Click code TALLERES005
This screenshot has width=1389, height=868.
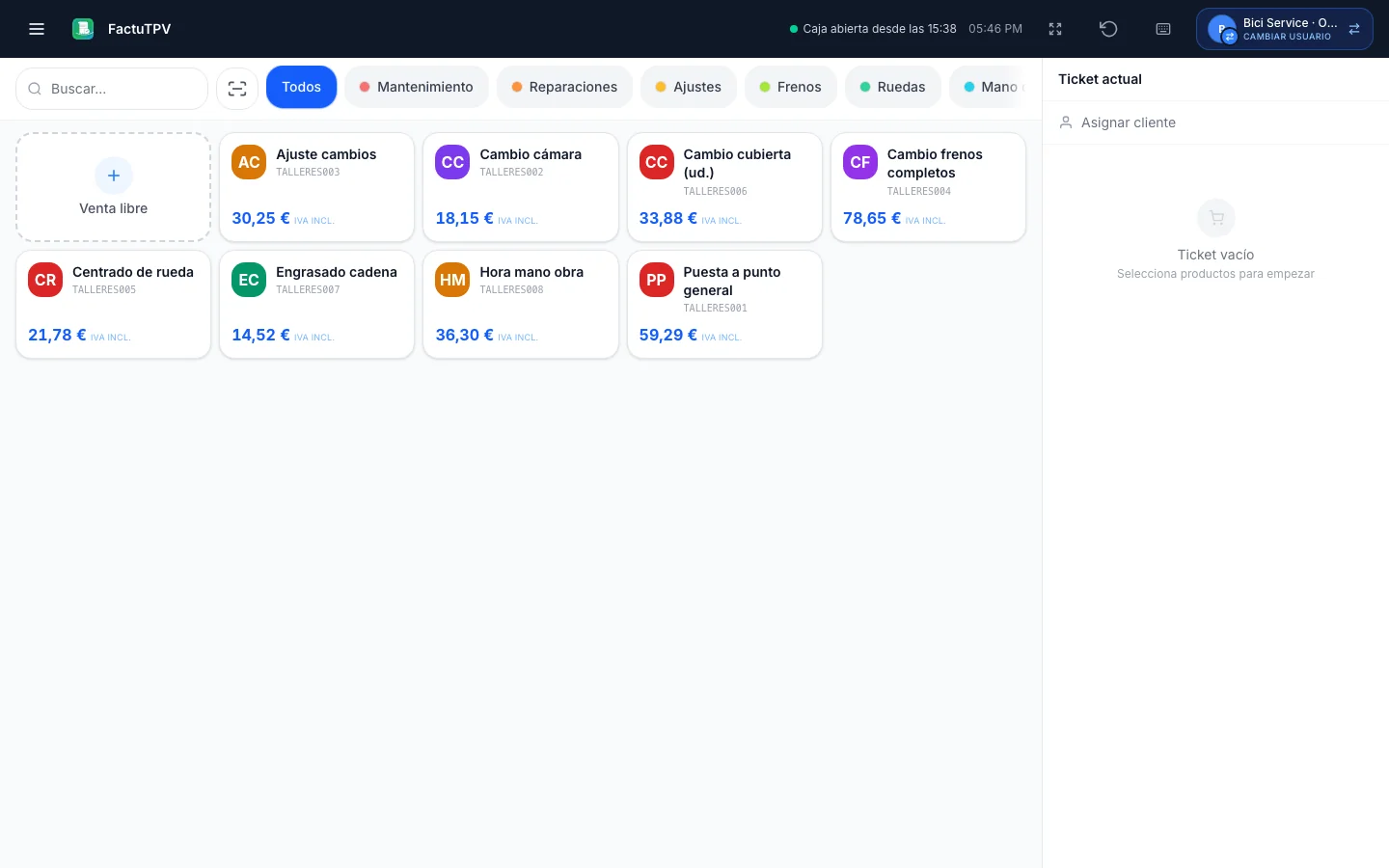[x=104, y=289]
